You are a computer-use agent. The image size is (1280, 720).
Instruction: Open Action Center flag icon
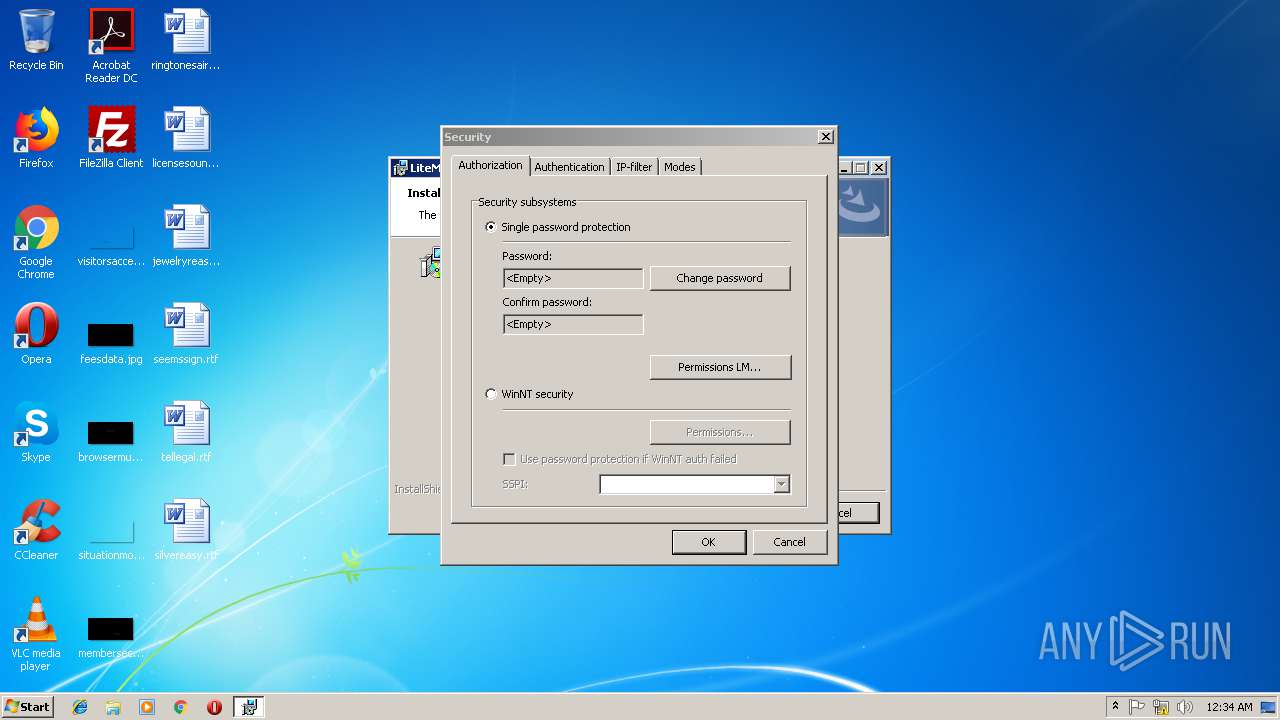tap(1137, 707)
